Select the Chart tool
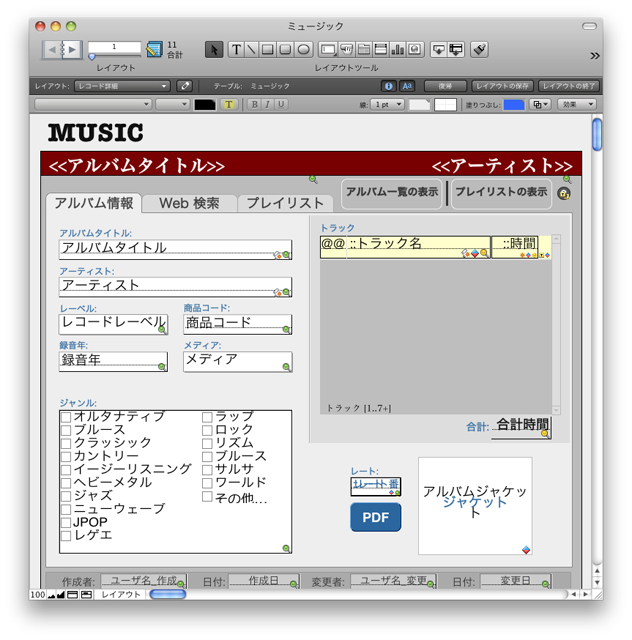This screenshot has width=632, height=640. tap(398, 50)
